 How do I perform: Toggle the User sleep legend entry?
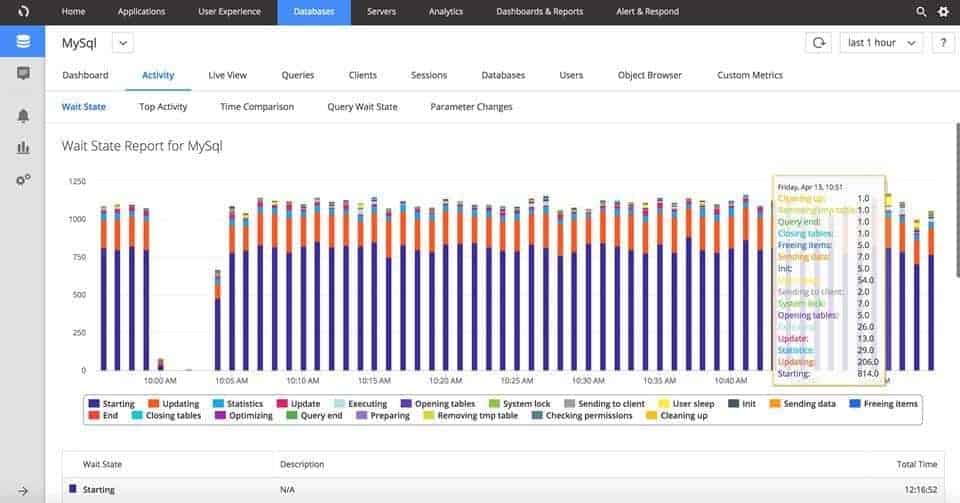[686, 404]
